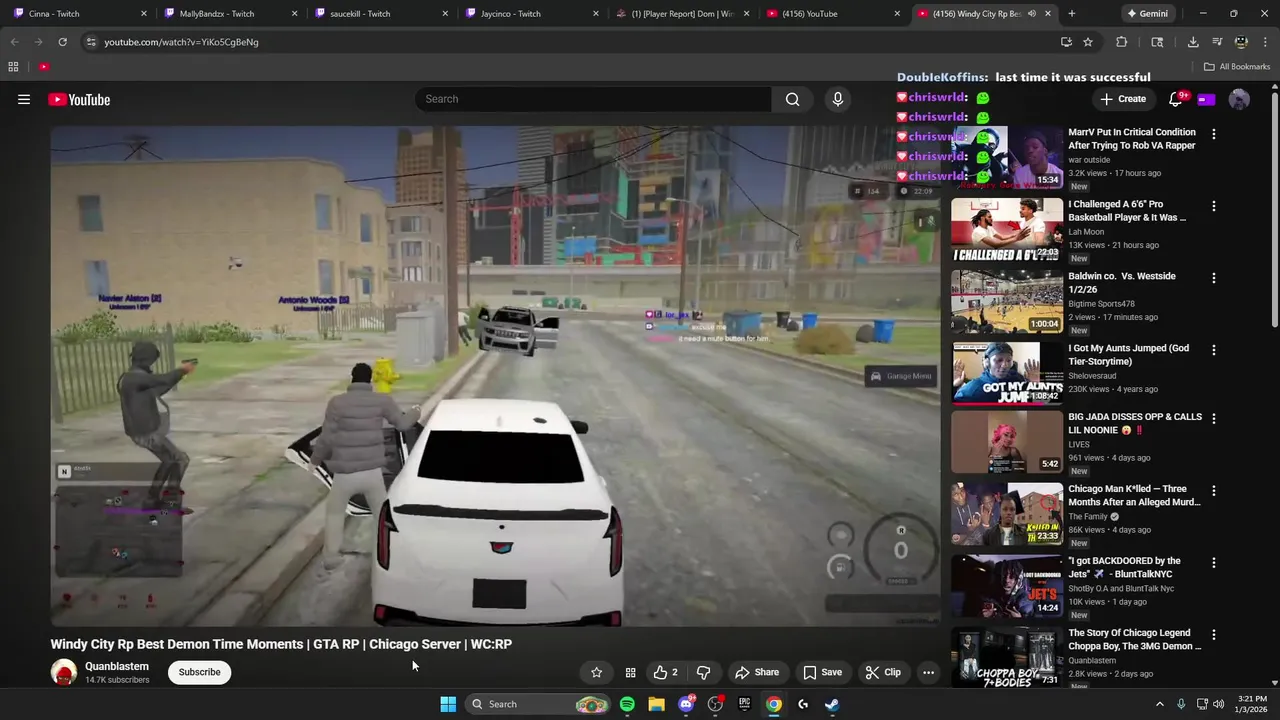Reload the page in Chrome

coord(62,42)
